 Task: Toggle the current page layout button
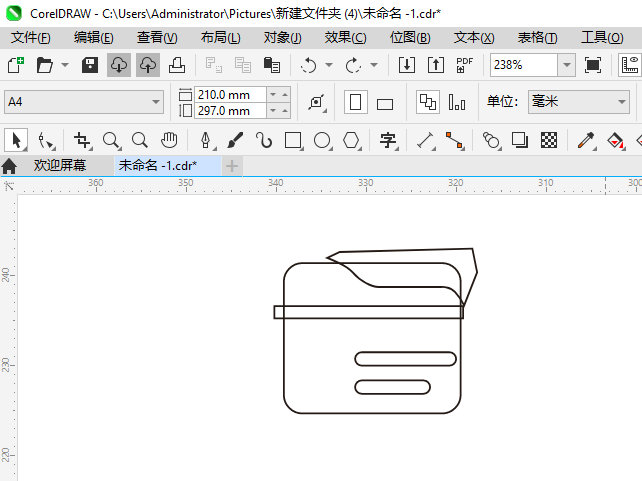click(x=457, y=102)
